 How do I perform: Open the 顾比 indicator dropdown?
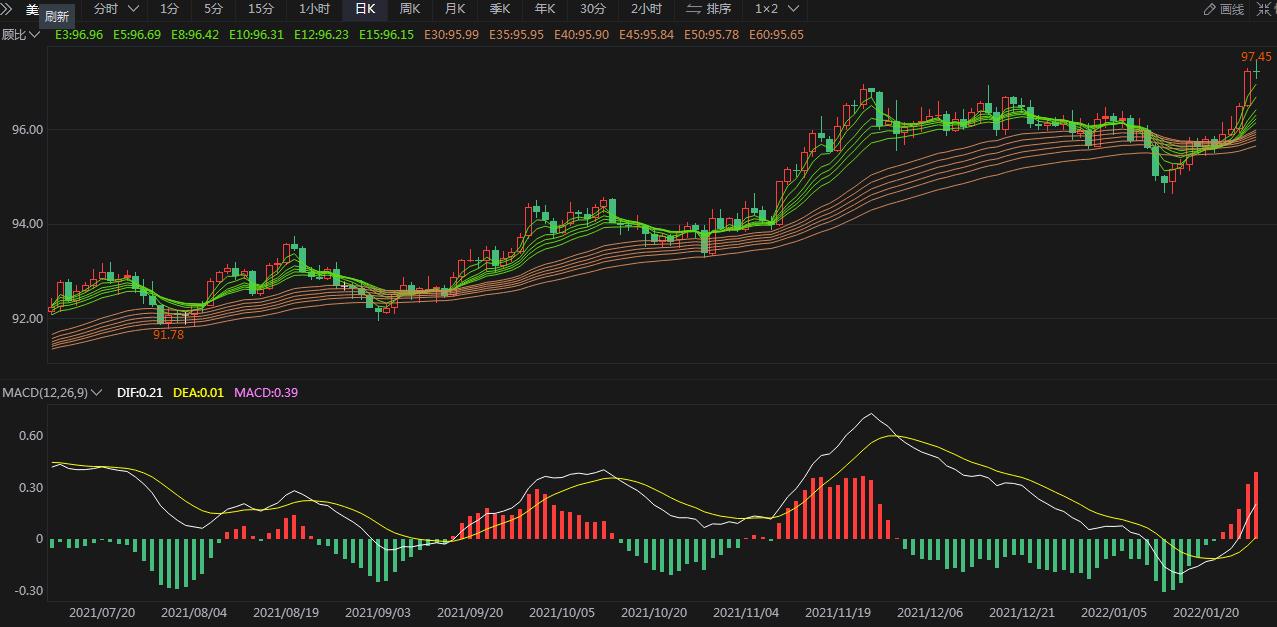click(x=21, y=34)
